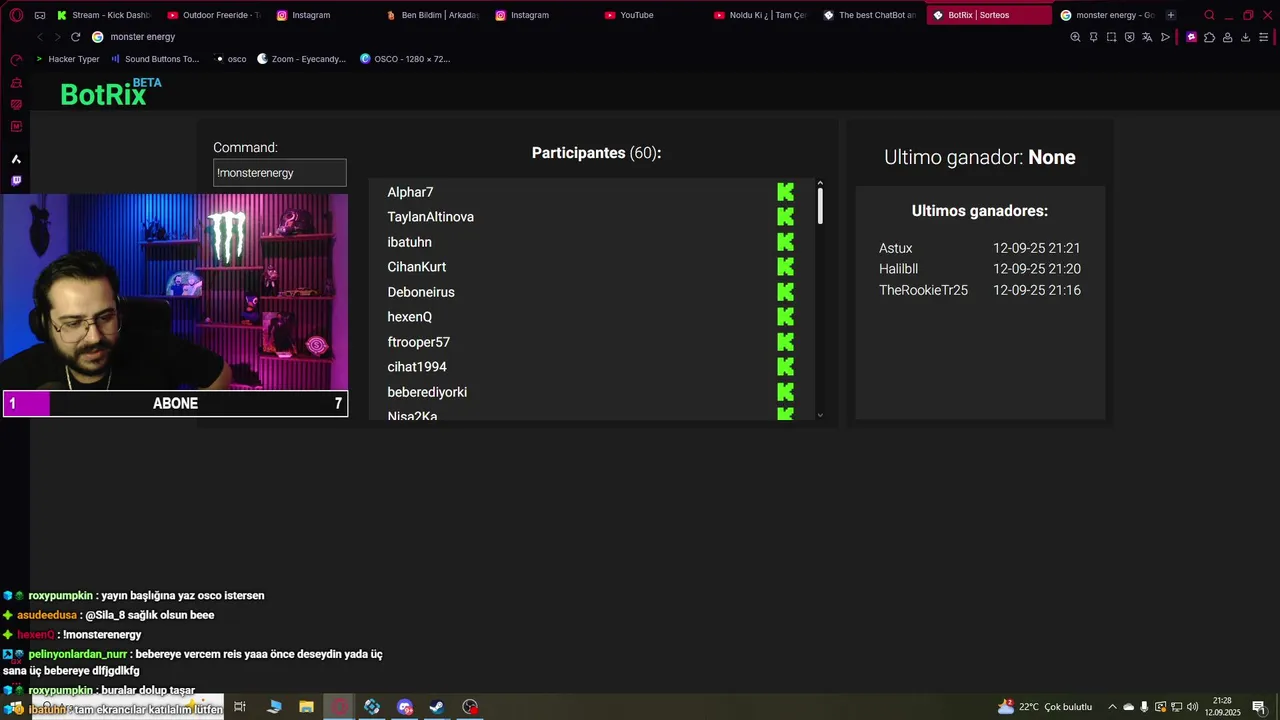Switch to the monster energy Google tab
This screenshot has width=1280, height=720.
[x=1107, y=15]
